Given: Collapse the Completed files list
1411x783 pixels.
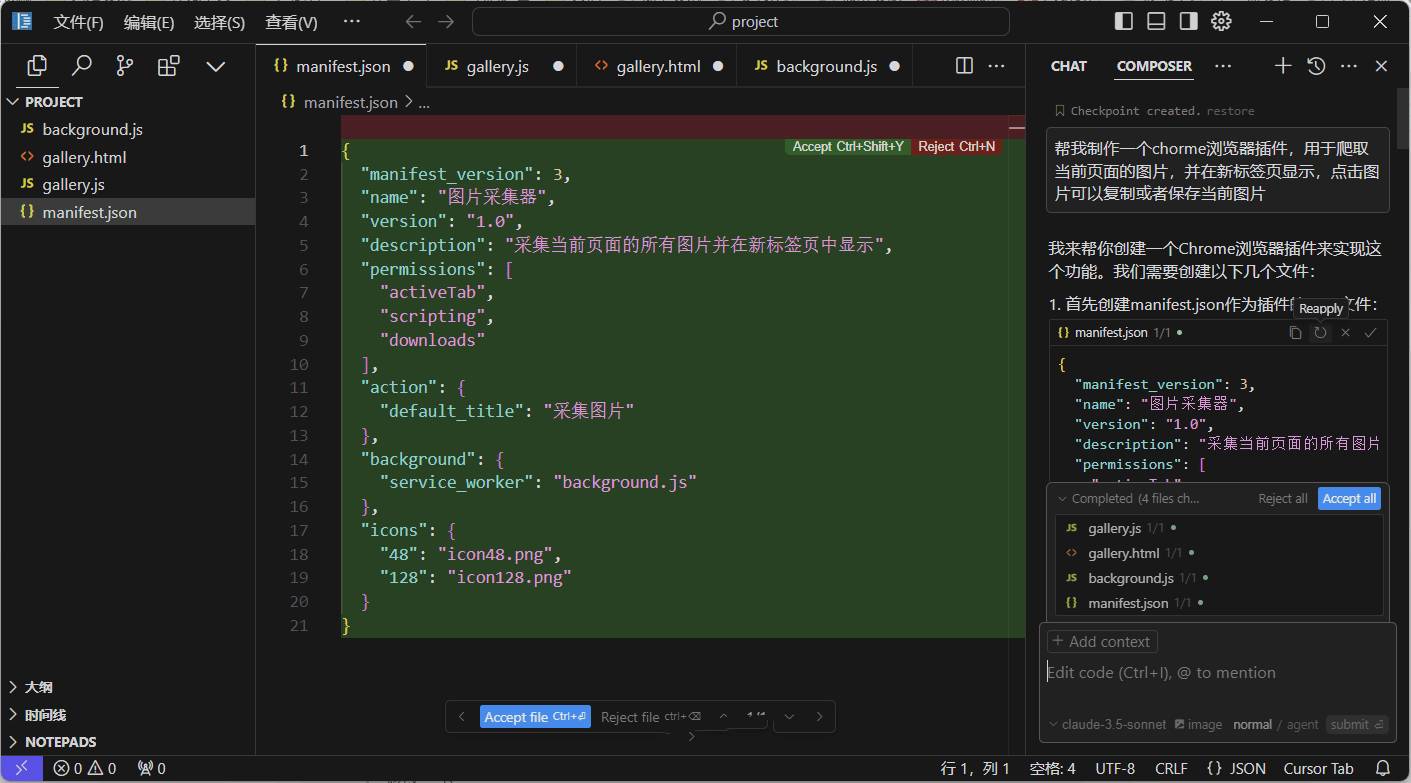Looking at the screenshot, I should pos(1062,498).
